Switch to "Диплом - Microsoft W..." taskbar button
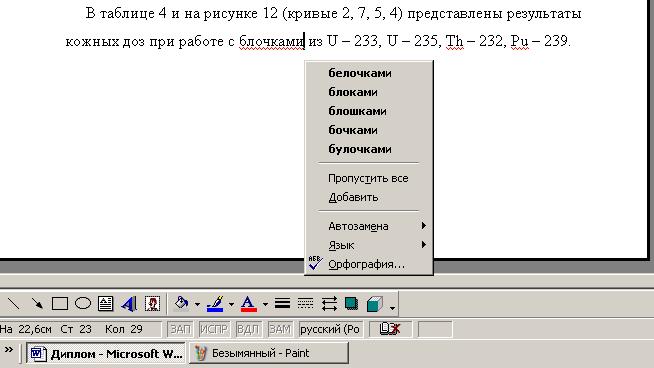Screen dimensions: 654x368 click(106, 353)
